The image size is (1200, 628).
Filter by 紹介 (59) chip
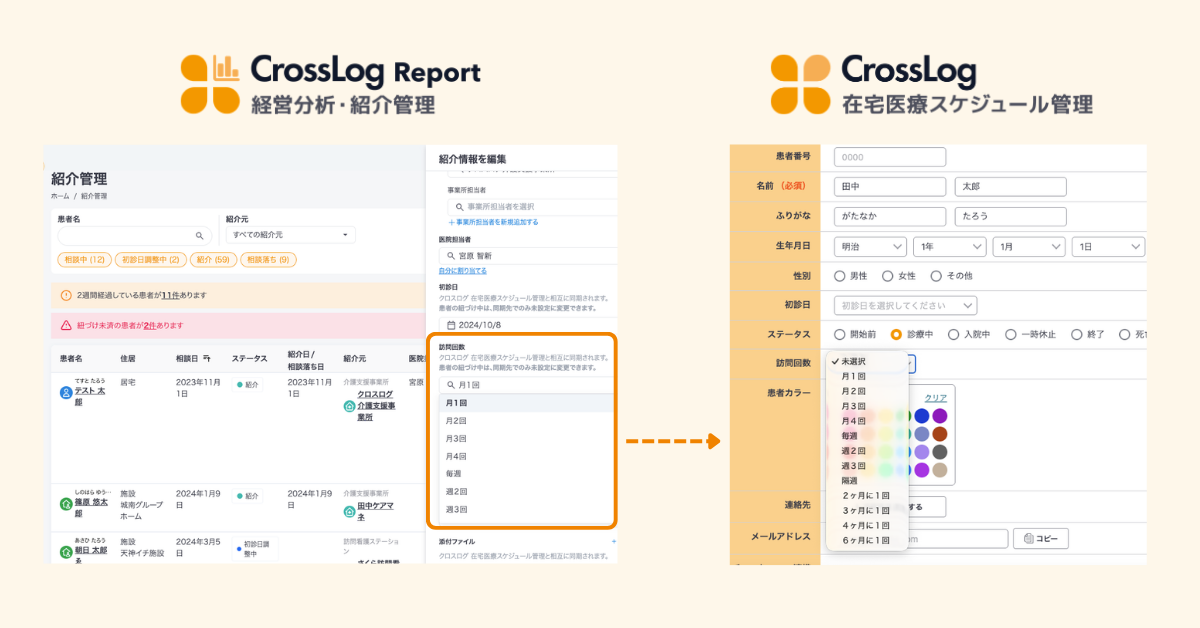pos(213,260)
